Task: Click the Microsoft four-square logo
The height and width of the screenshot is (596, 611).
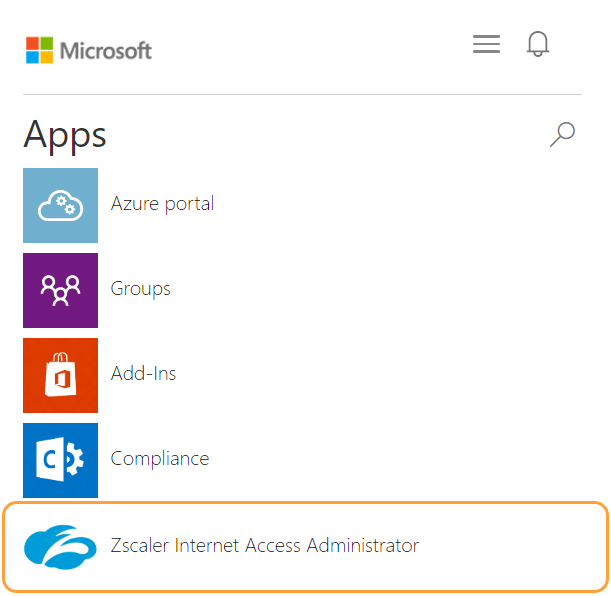Action: point(39,50)
